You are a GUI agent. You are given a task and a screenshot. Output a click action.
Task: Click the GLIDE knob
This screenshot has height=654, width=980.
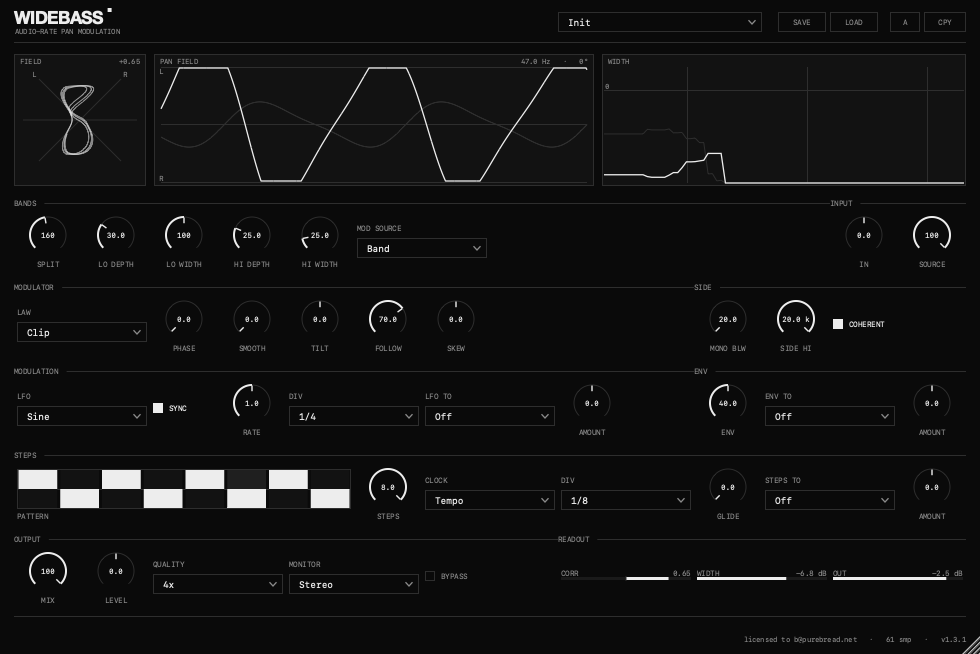pyautogui.click(x=728, y=487)
